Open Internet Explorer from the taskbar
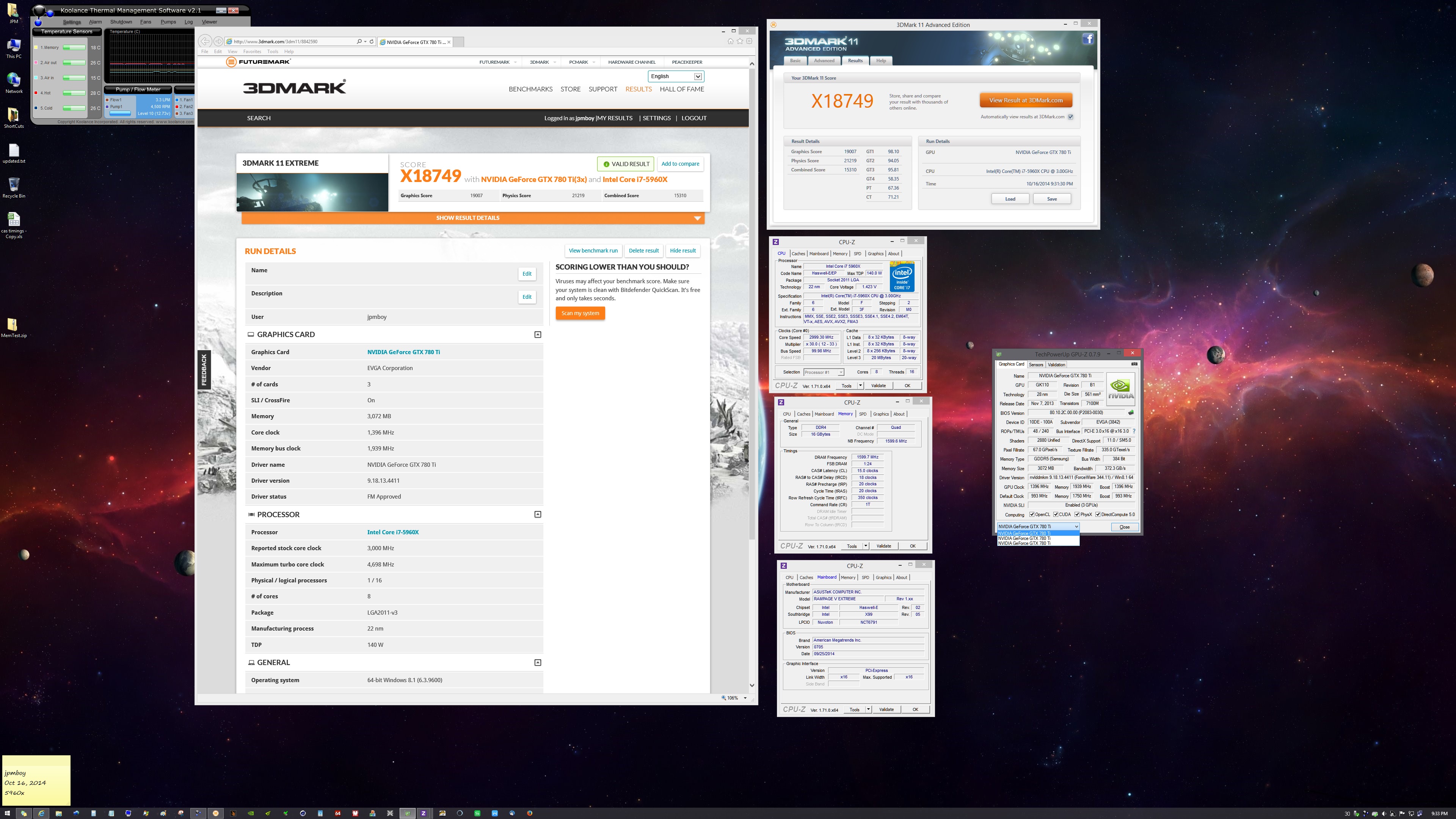Screen dimensions: 1456x819 coord(41,813)
